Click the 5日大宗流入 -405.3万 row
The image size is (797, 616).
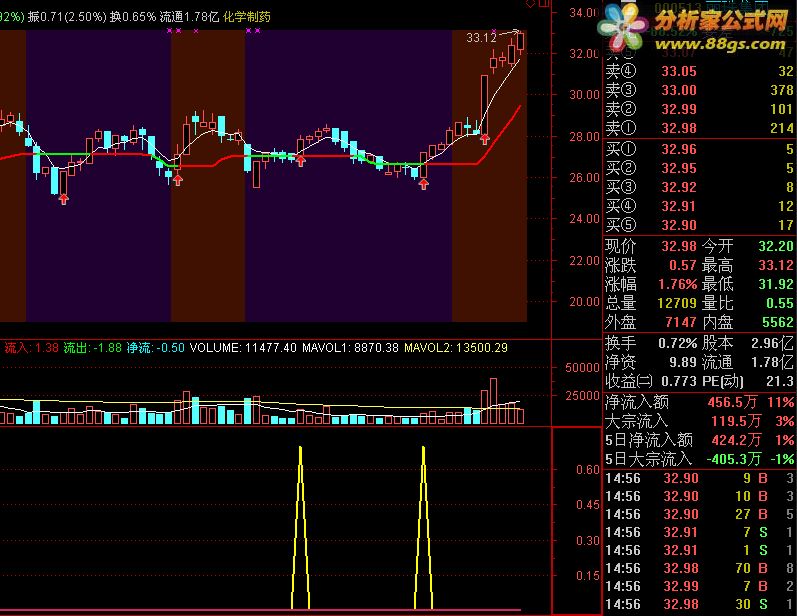(699, 459)
